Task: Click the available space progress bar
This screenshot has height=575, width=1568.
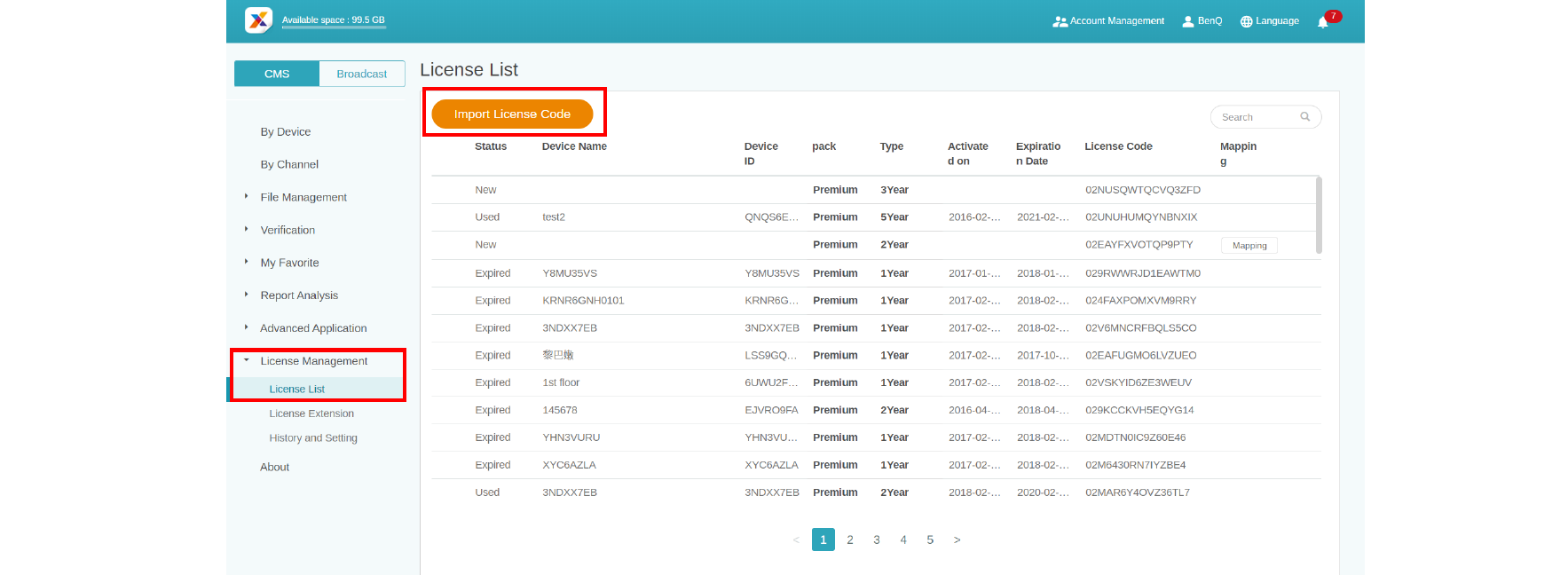Action: click(x=334, y=28)
